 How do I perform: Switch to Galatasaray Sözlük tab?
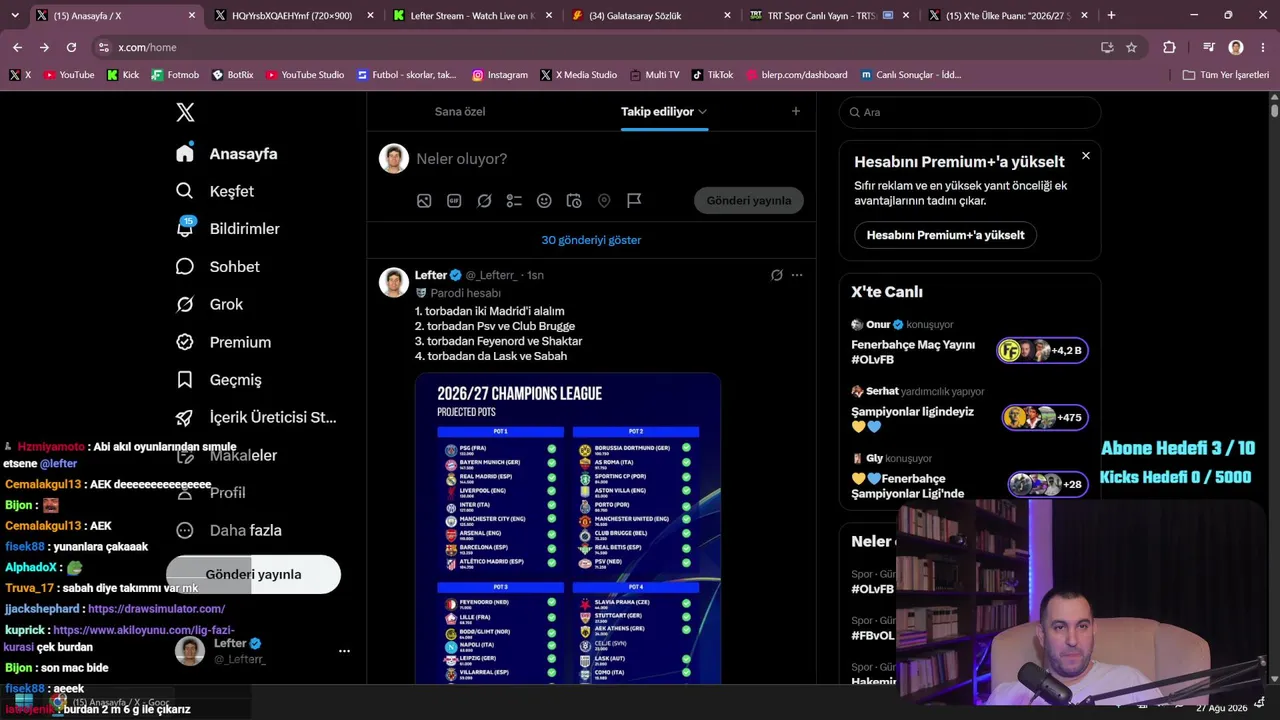(635, 15)
